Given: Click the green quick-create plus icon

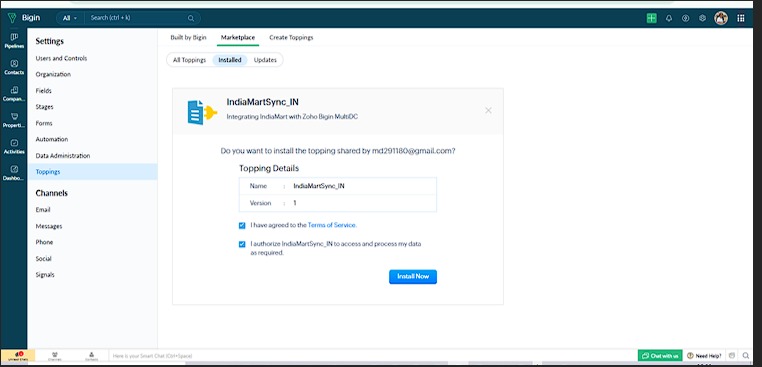Looking at the screenshot, I should 651,18.
